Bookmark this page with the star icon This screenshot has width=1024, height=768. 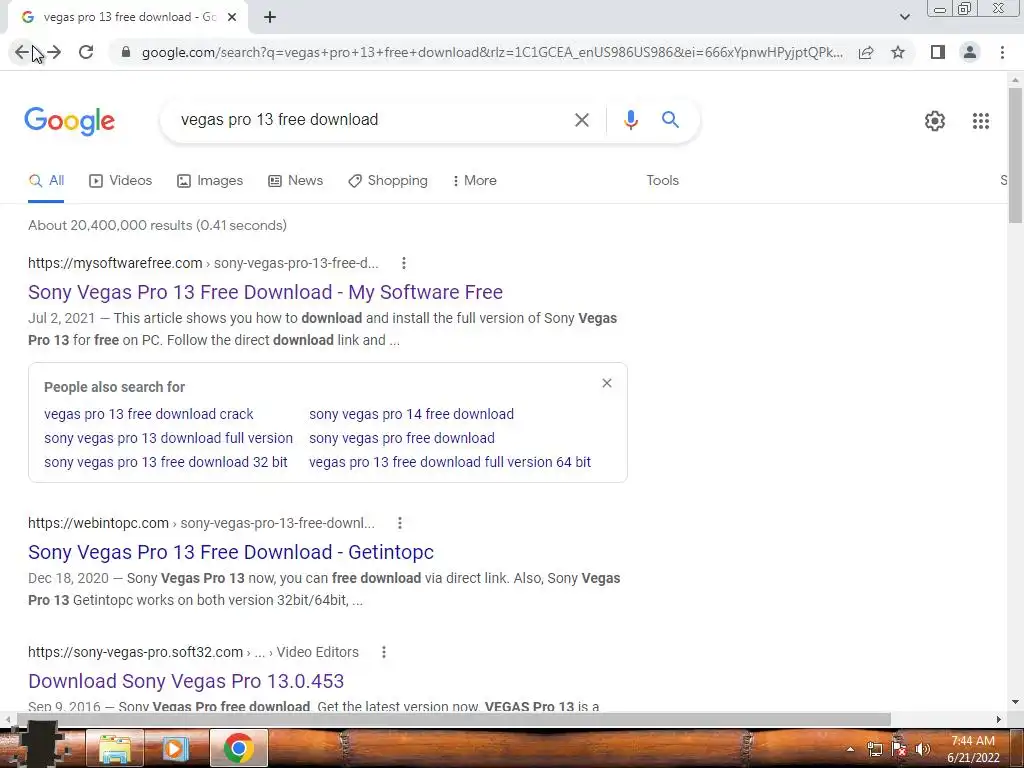point(898,52)
